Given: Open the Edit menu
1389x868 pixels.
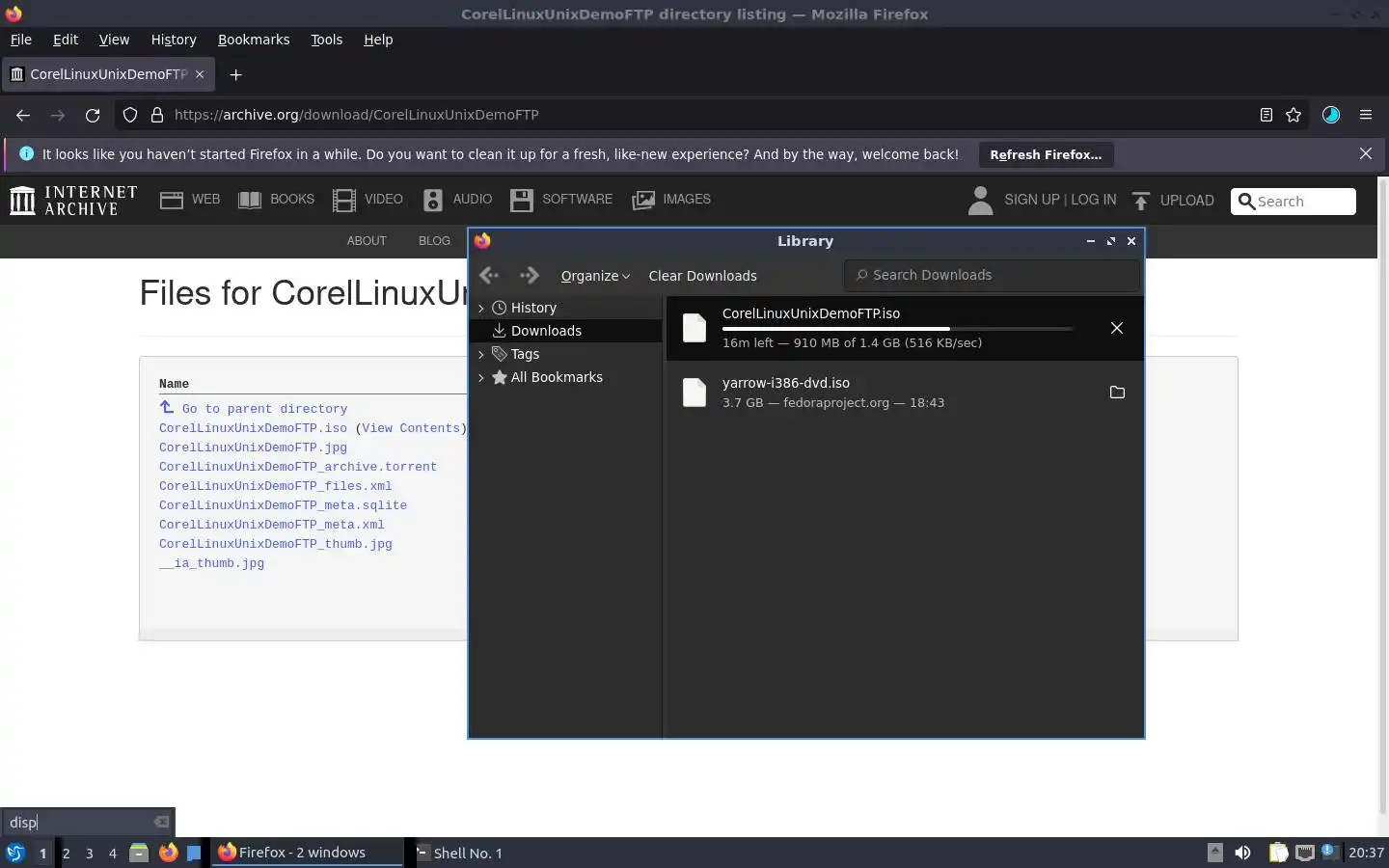Looking at the screenshot, I should 66,40.
